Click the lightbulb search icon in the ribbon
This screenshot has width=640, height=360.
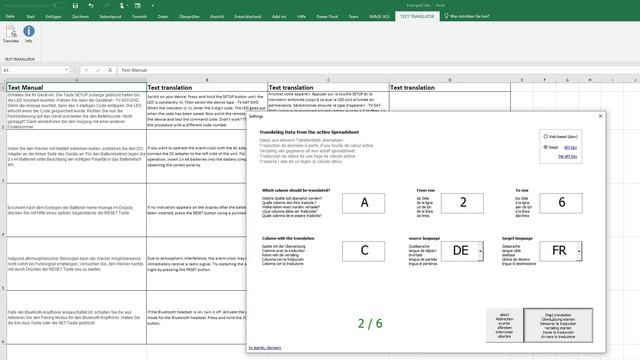pos(446,16)
